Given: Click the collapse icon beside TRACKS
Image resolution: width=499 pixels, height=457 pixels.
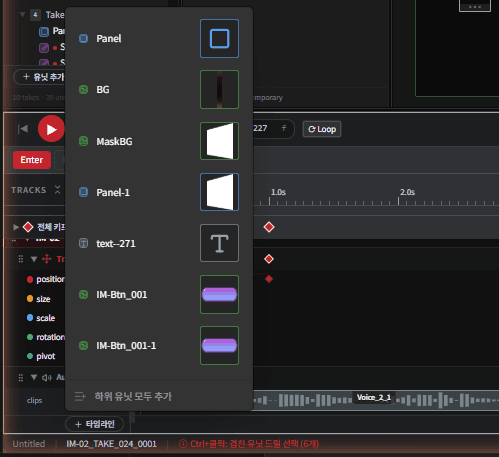Looking at the screenshot, I should tap(57, 190).
